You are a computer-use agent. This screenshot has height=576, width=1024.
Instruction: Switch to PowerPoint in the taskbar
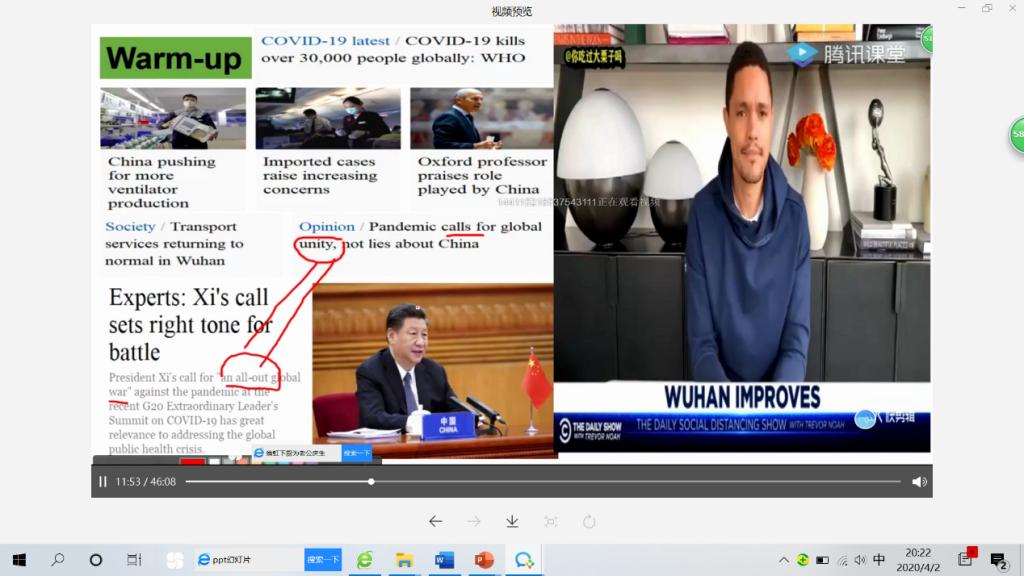484,560
